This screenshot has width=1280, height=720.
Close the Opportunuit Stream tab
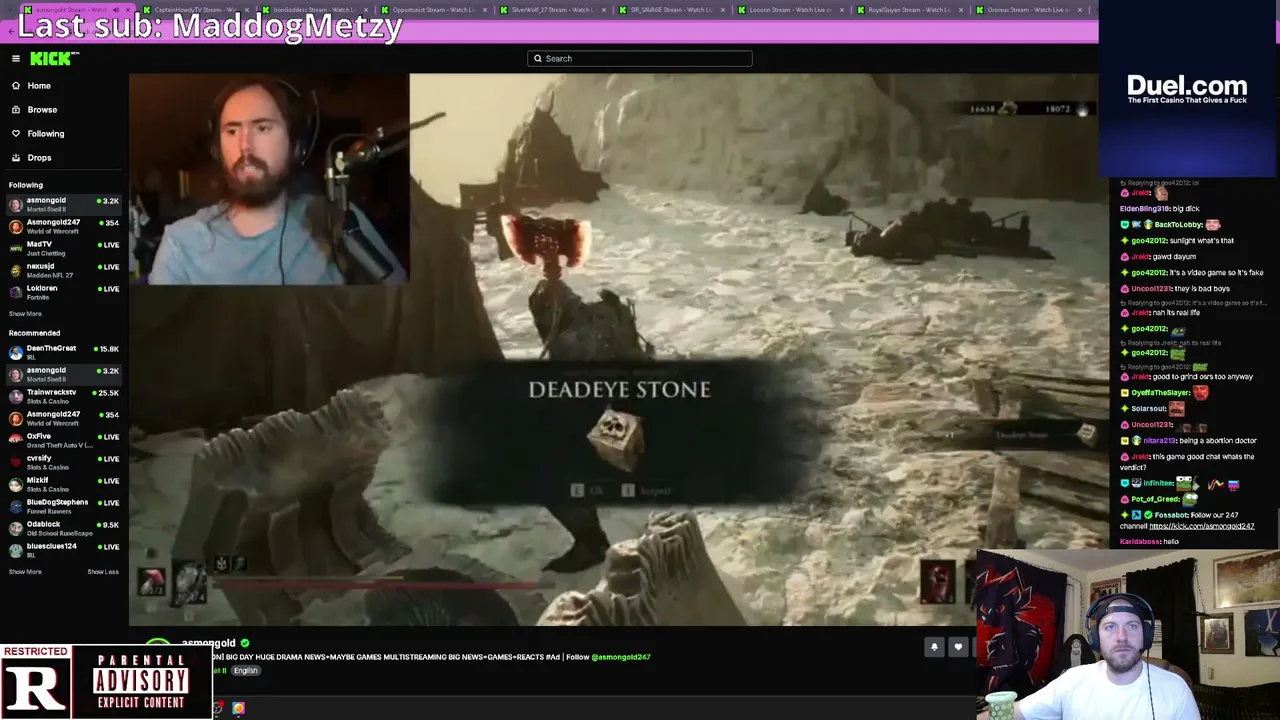(x=485, y=10)
